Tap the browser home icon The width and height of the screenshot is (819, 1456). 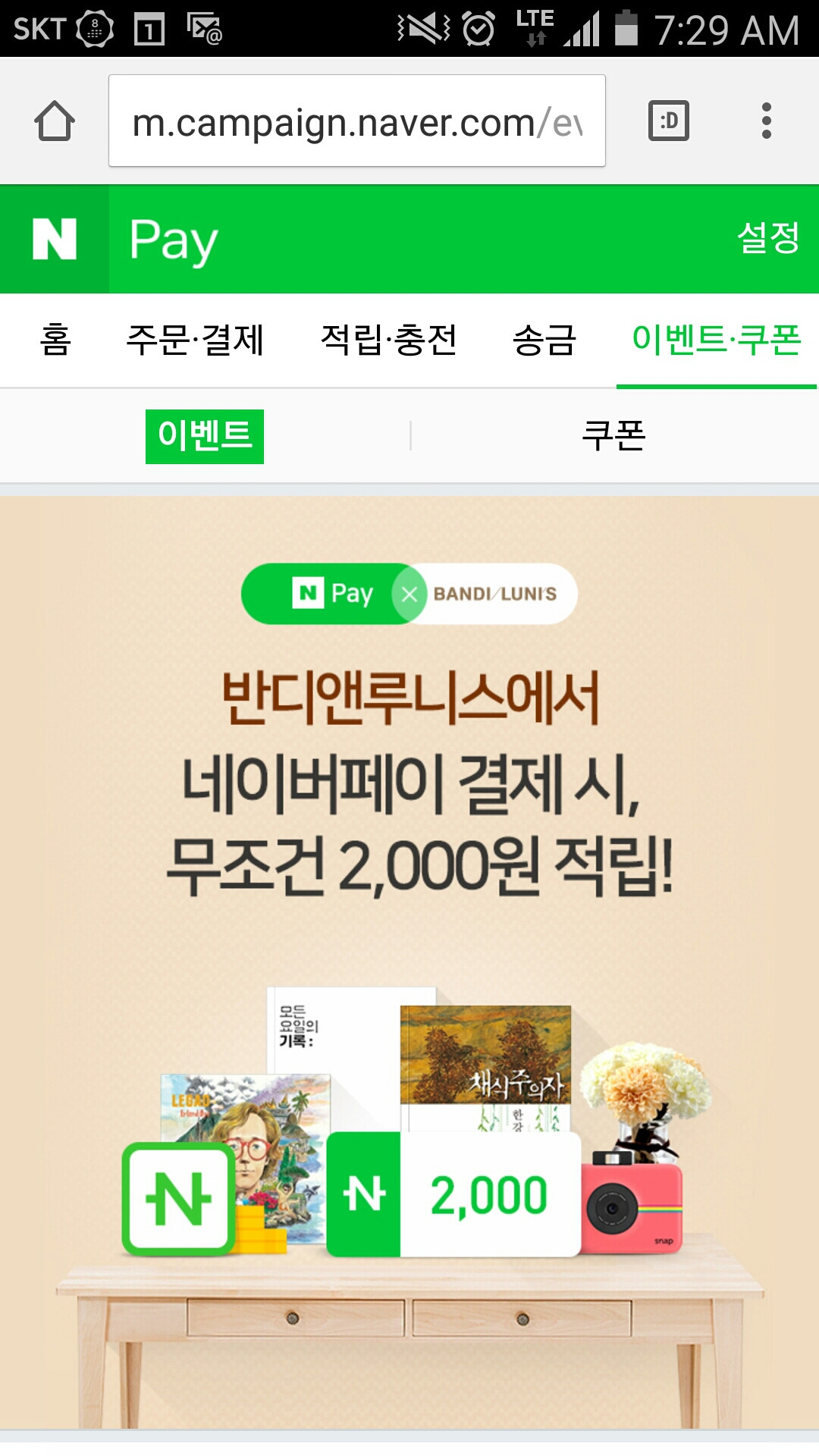pyautogui.click(x=55, y=121)
